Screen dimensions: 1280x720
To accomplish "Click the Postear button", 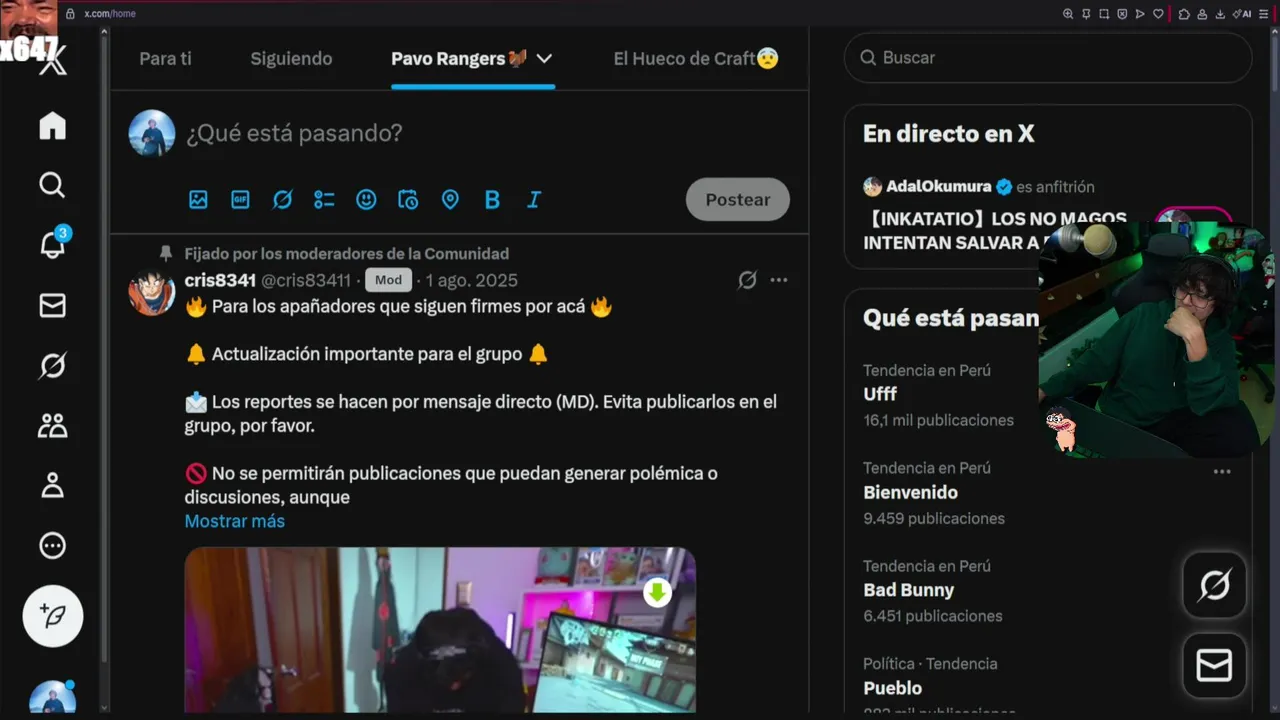I will tap(738, 200).
